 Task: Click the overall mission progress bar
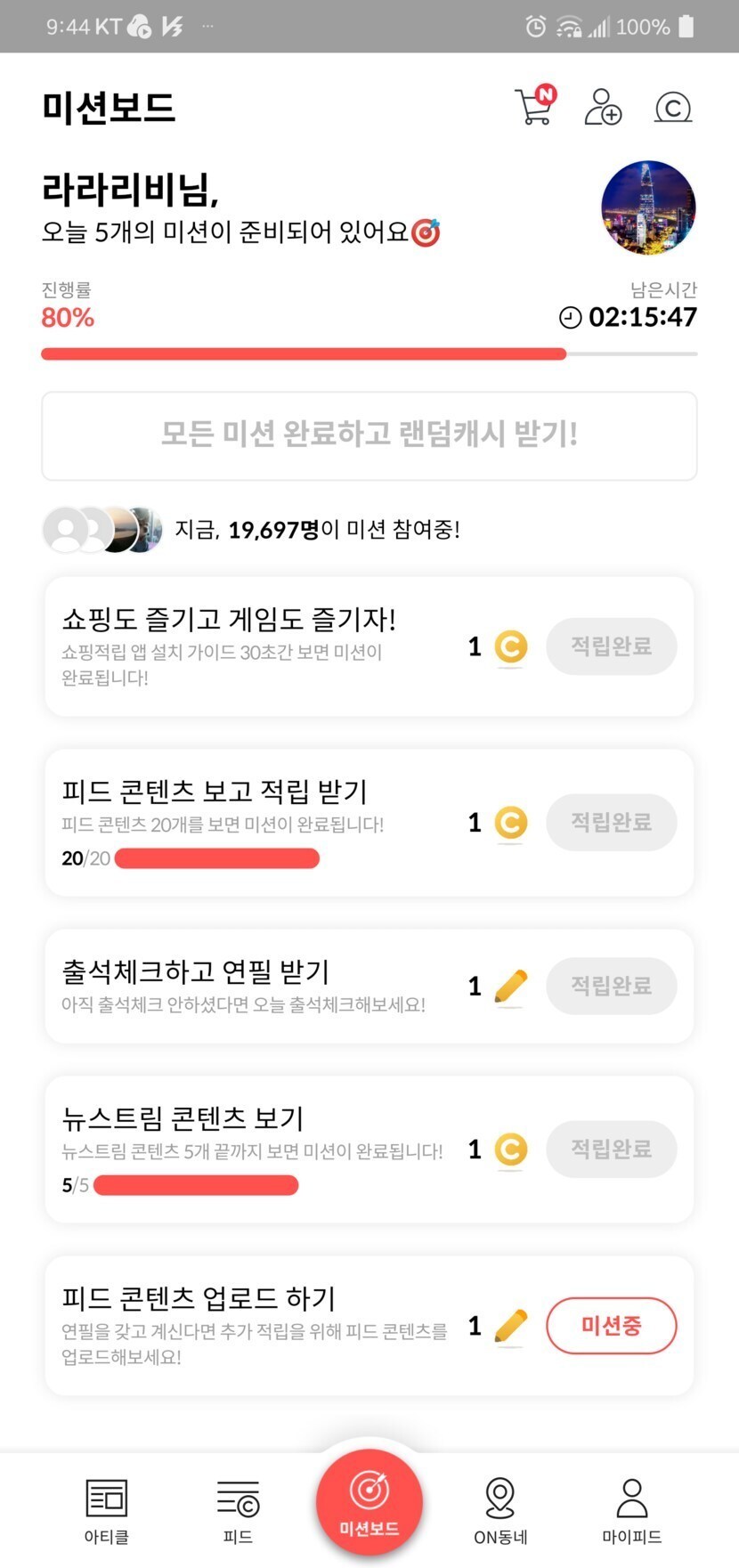pos(369,354)
